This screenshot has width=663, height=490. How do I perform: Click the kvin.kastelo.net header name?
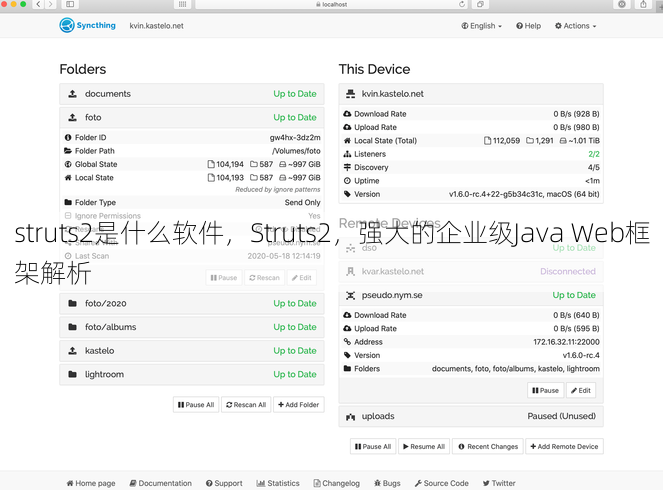156,26
